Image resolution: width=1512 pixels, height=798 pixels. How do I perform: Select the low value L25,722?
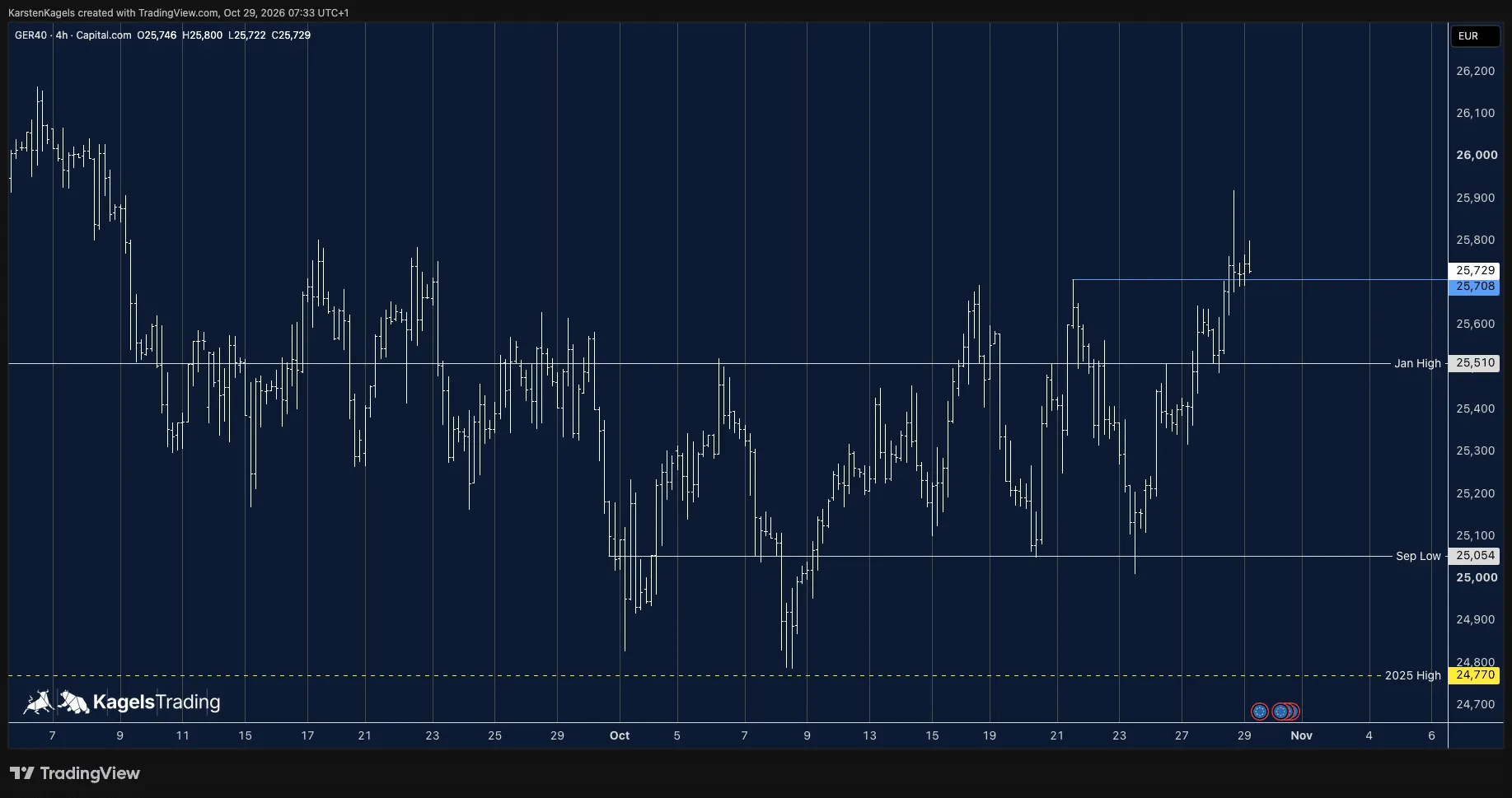(x=247, y=35)
